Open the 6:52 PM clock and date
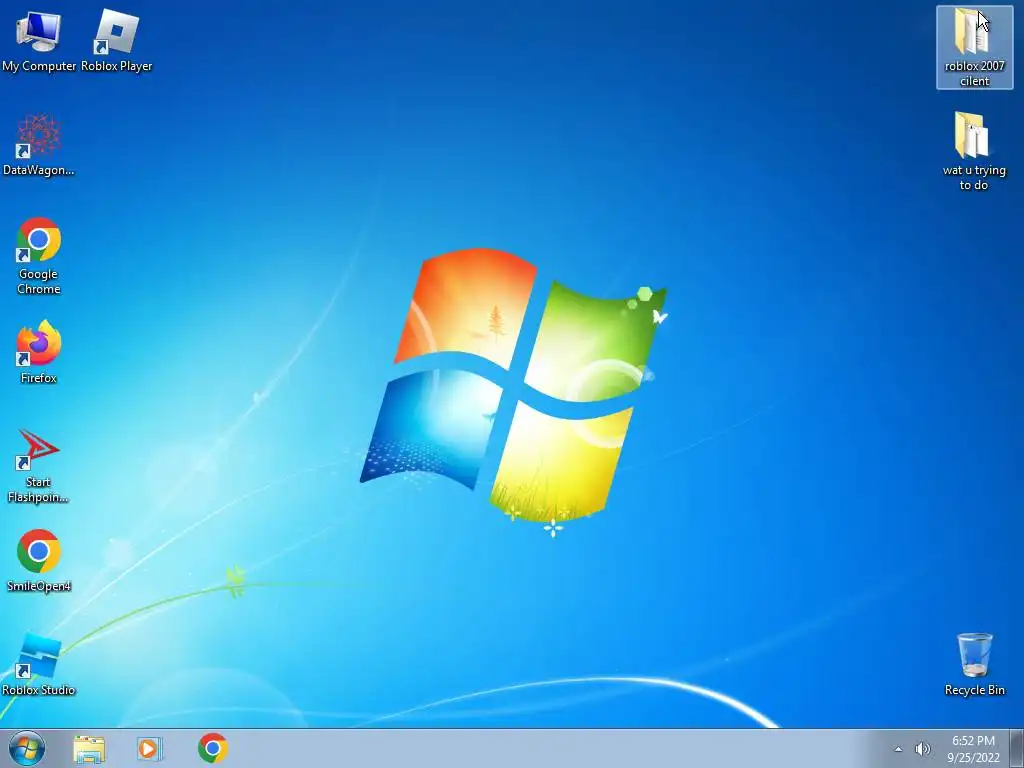This screenshot has height=768, width=1024. pos(973,749)
